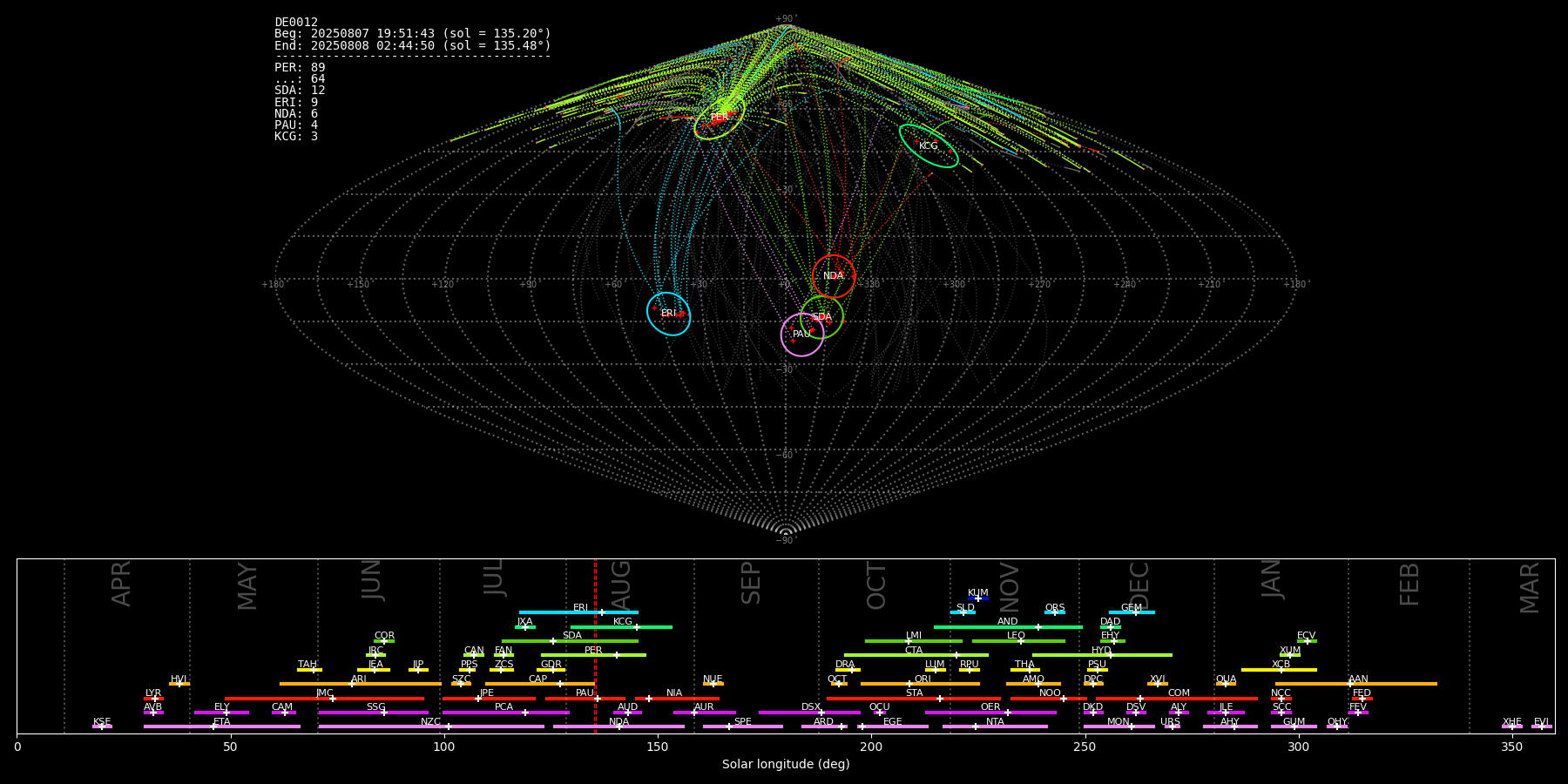
Task: Click the PAU red bar in timeline
Action: tap(585, 698)
